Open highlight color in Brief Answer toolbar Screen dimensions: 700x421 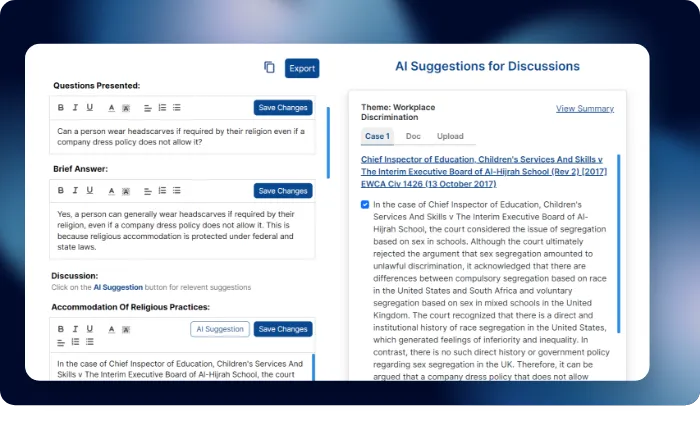click(x=126, y=191)
